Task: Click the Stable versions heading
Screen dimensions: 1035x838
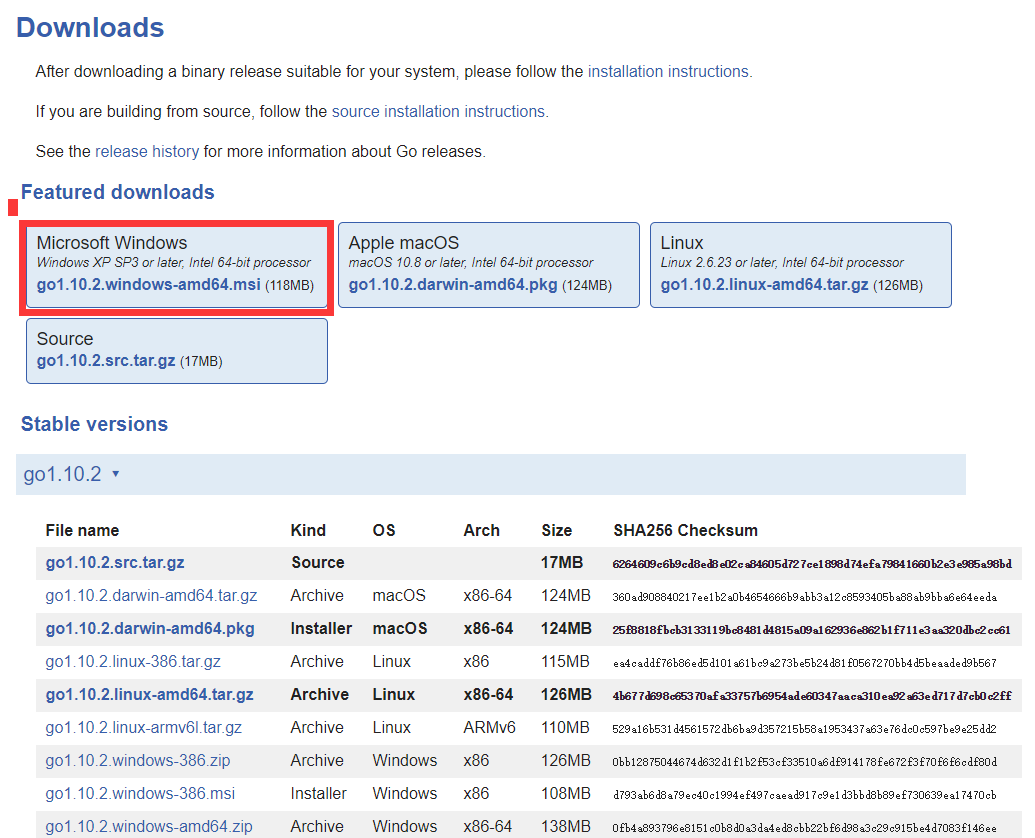Action: 94,424
